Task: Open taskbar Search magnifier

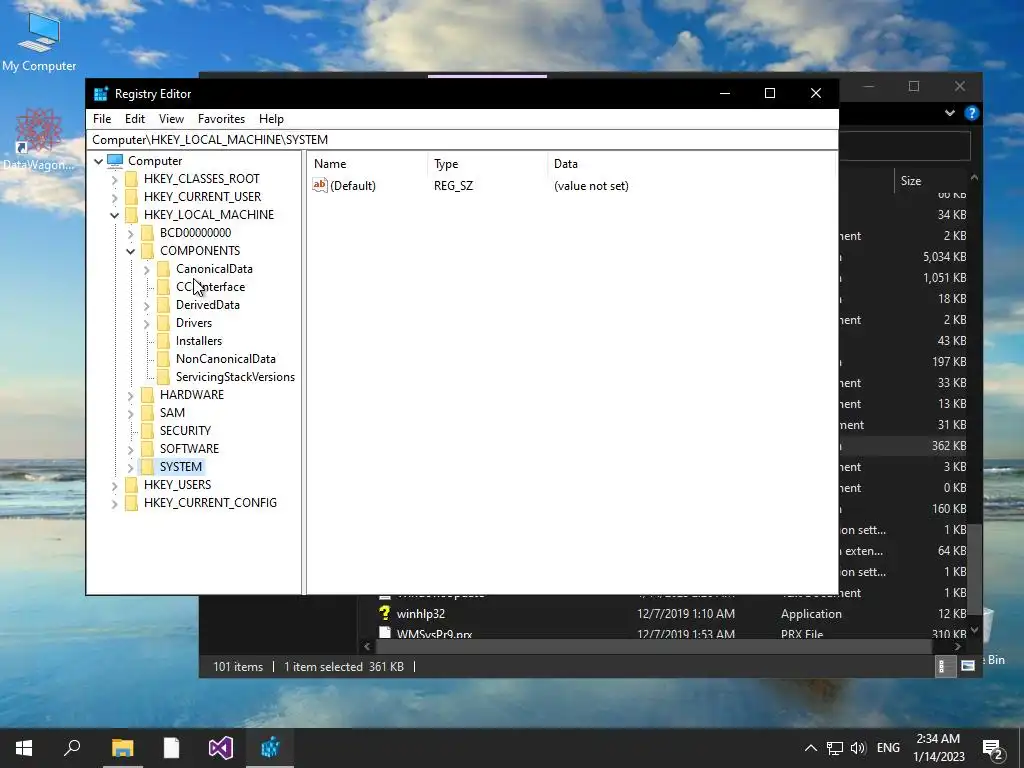Action: (72, 748)
